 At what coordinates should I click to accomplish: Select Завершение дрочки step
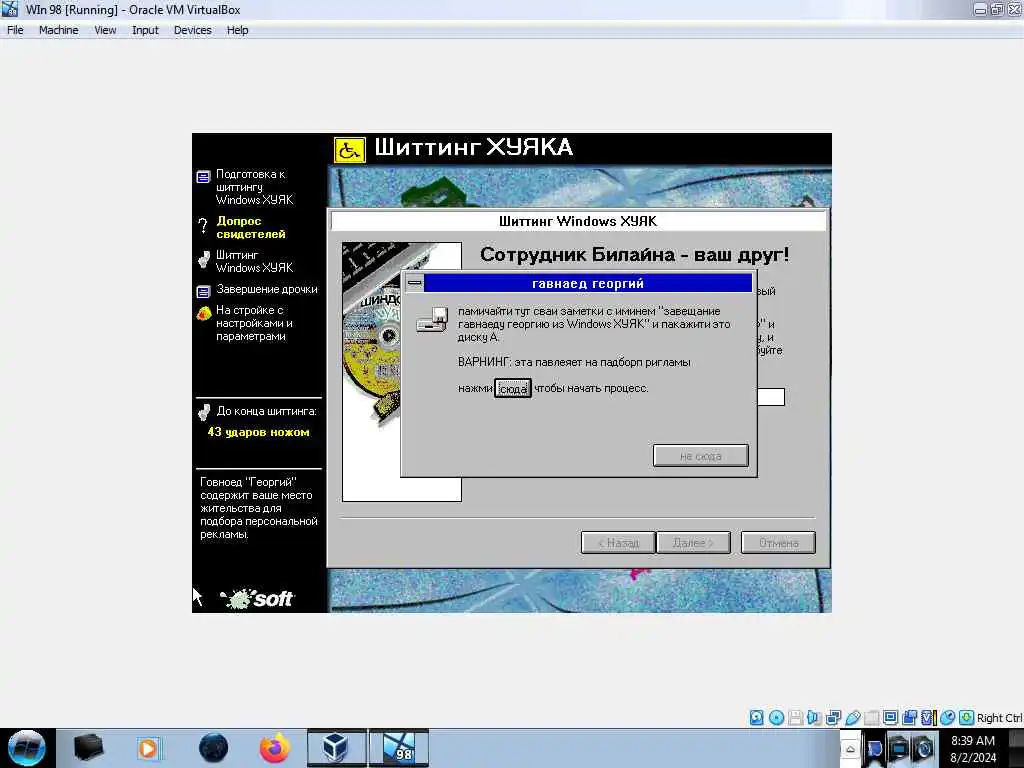point(266,289)
